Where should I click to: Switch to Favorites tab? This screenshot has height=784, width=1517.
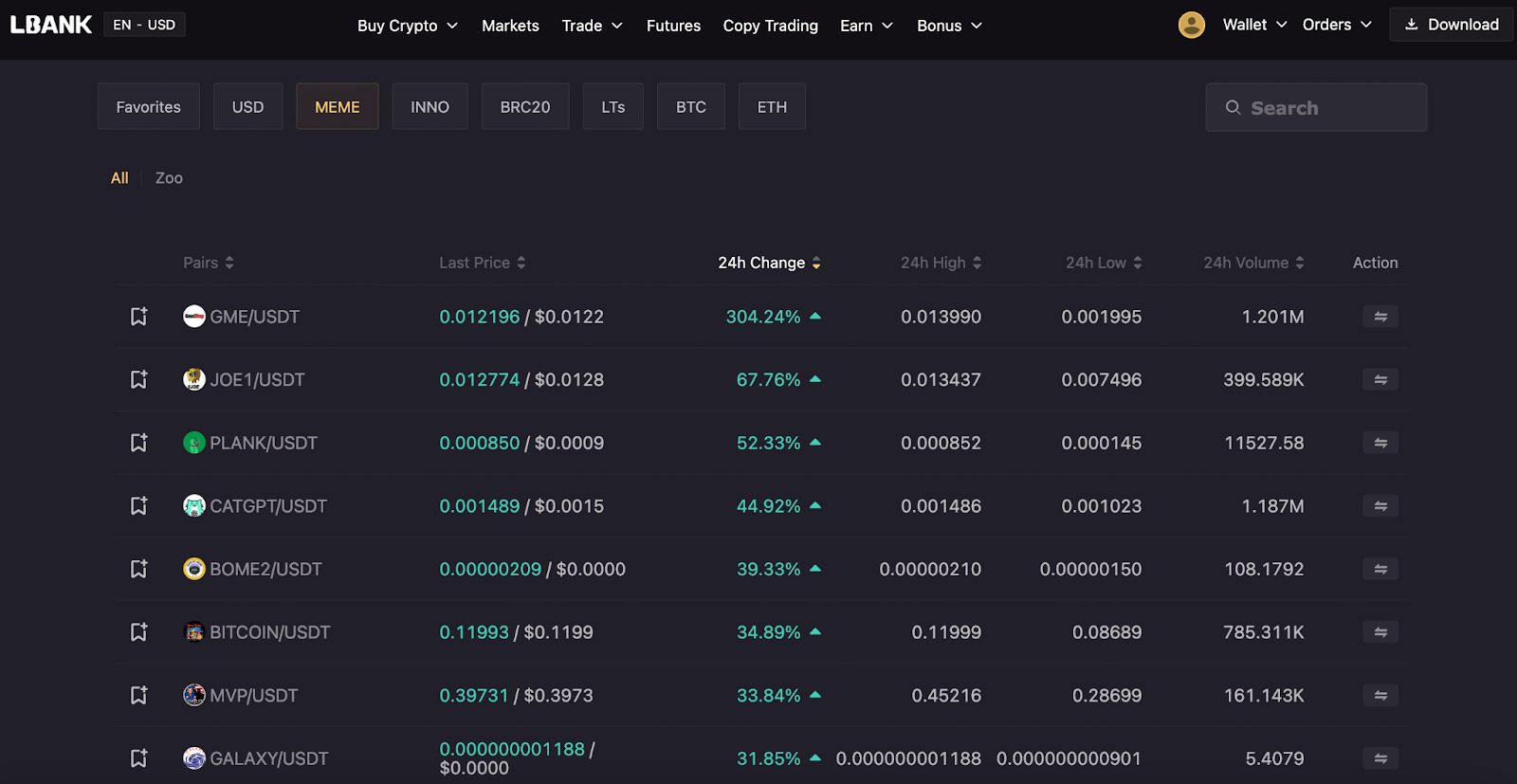pyautogui.click(x=149, y=107)
